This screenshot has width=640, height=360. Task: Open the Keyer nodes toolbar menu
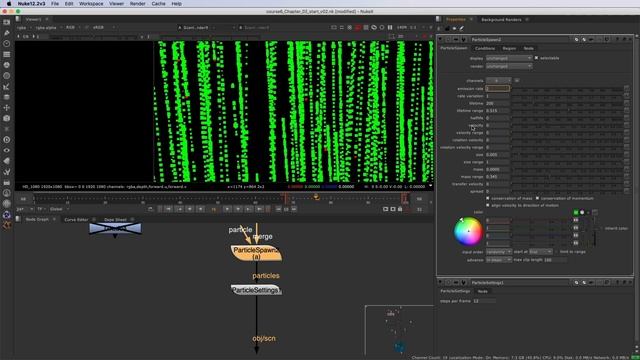coord(7,86)
